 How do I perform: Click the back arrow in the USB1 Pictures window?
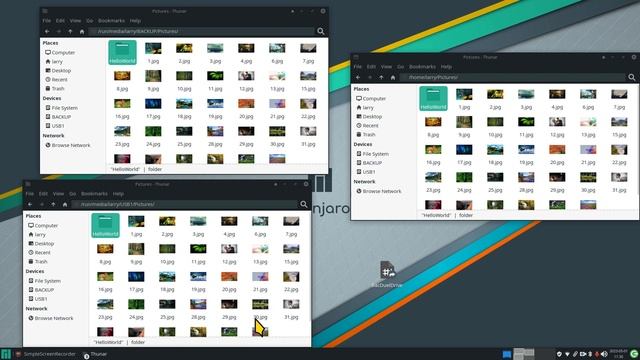[x=30, y=204]
